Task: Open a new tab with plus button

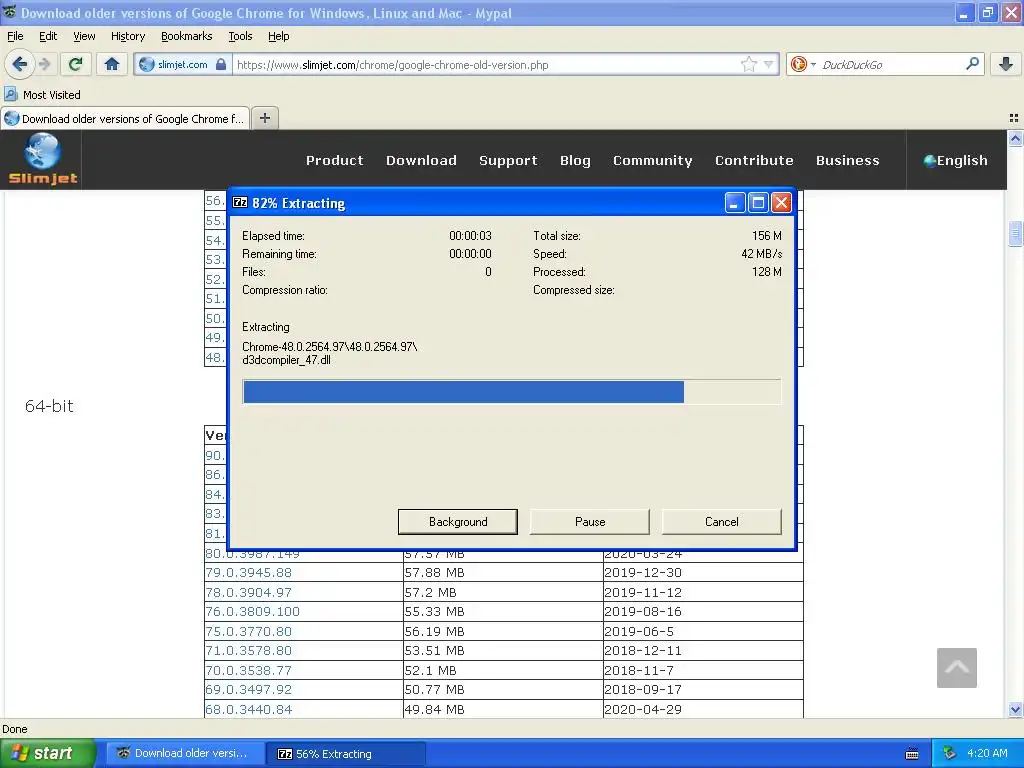Action: tap(264, 118)
